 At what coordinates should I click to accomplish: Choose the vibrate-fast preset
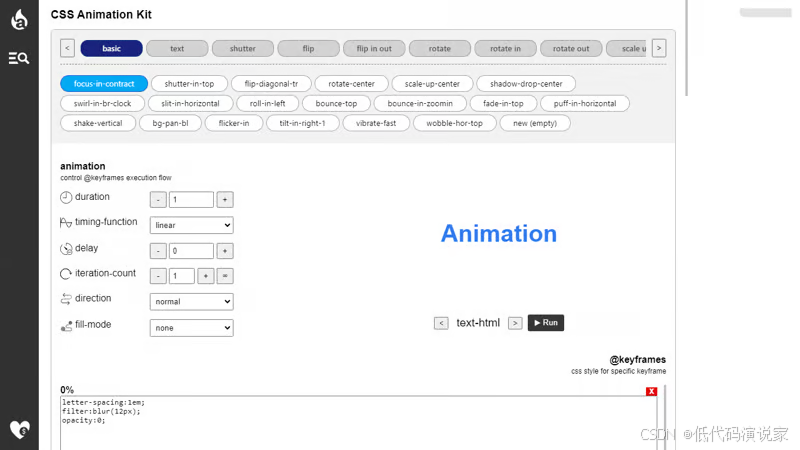point(376,123)
